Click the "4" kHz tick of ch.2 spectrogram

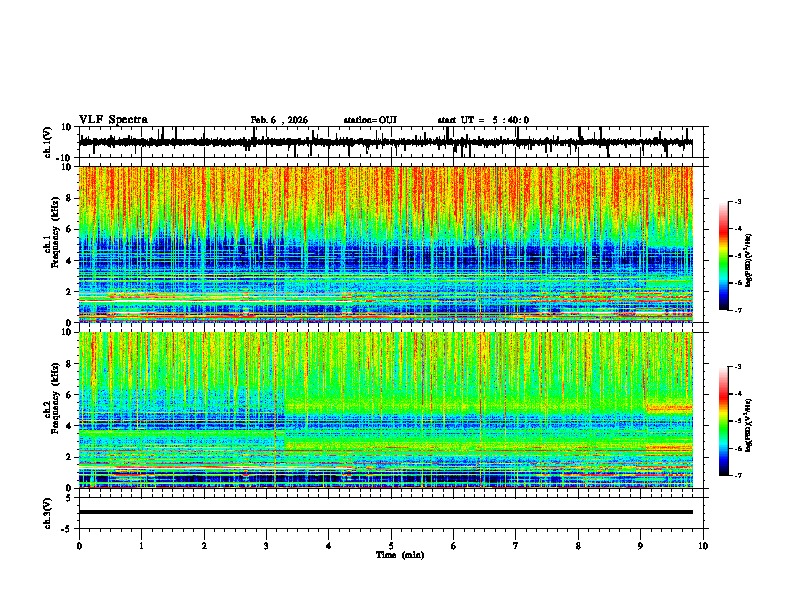69,426
